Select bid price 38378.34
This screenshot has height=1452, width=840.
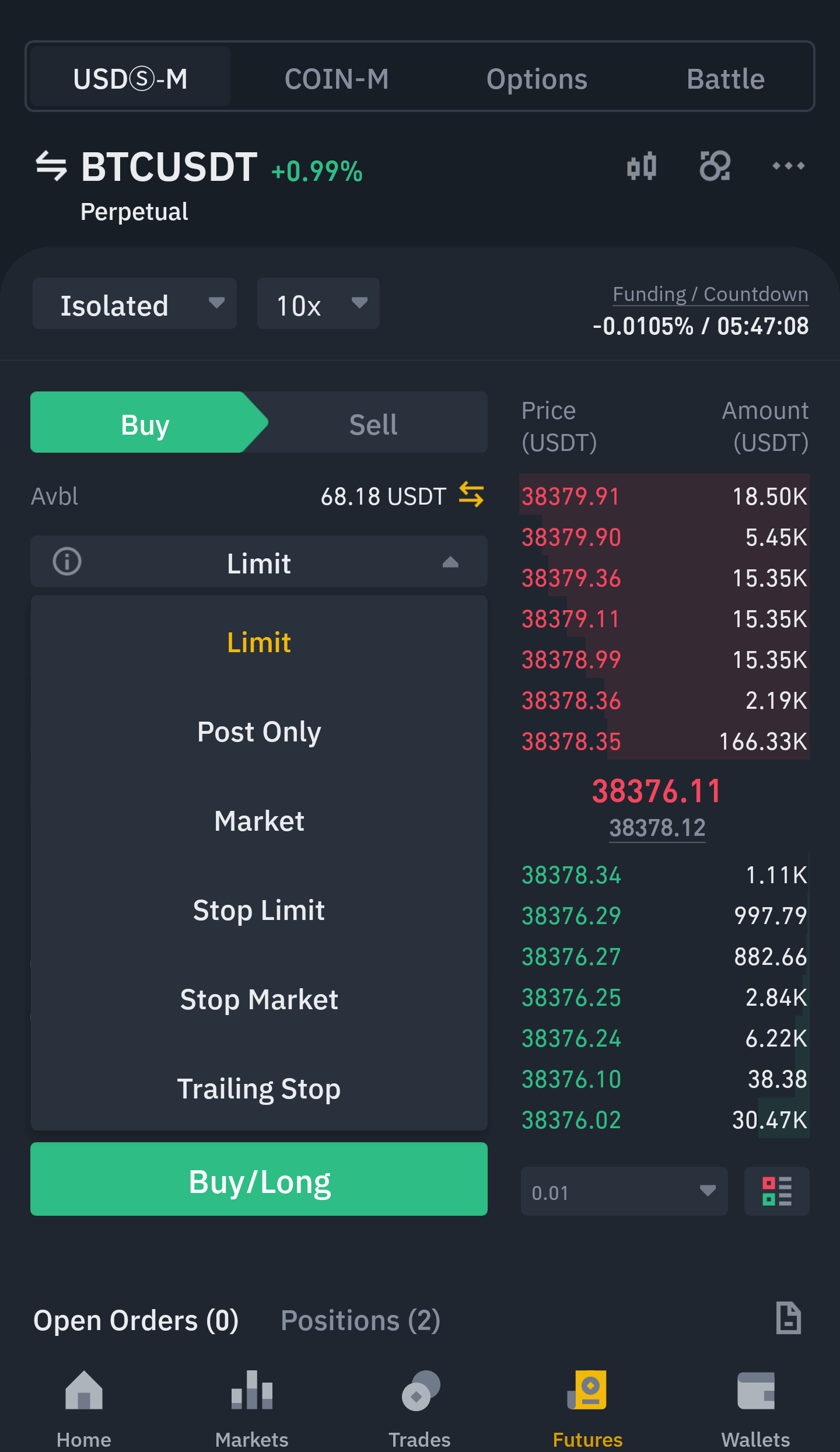coord(571,875)
